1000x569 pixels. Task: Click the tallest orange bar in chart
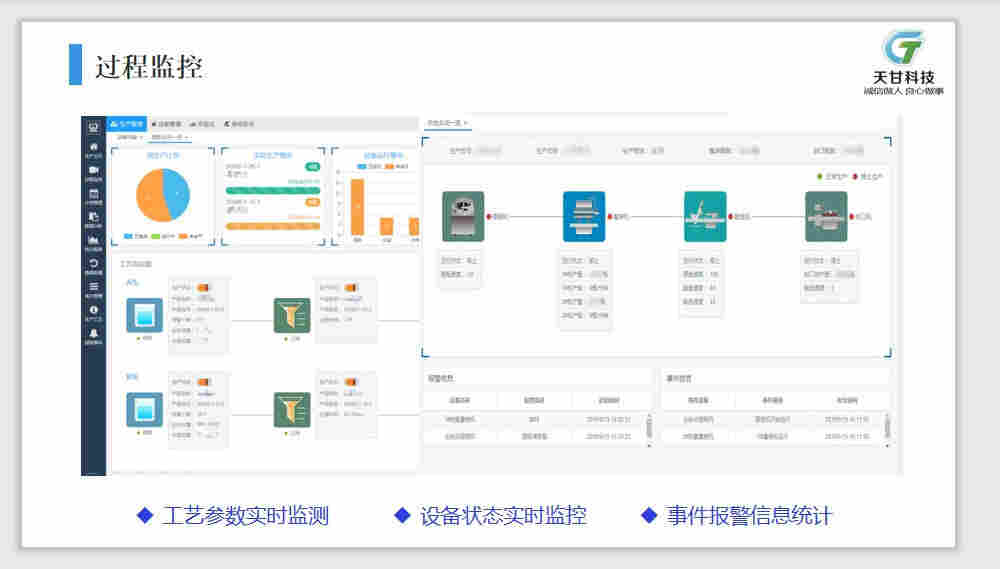[x=357, y=206]
